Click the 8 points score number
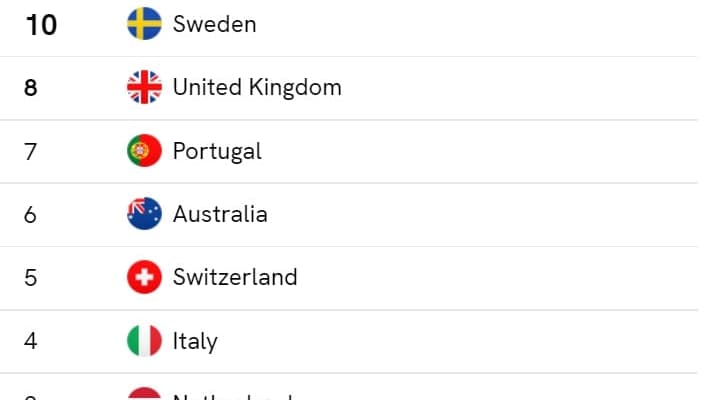The width and height of the screenshot is (711, 400). point(30,88)
